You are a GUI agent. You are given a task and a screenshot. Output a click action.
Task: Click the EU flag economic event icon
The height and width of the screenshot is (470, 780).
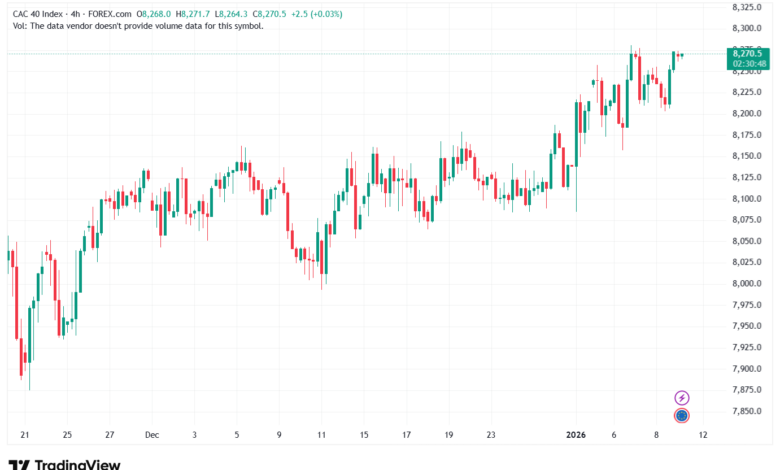682,414
